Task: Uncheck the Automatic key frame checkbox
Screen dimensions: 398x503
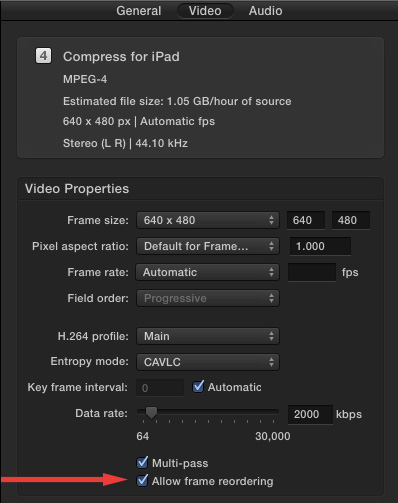Action: click(198, 387)
